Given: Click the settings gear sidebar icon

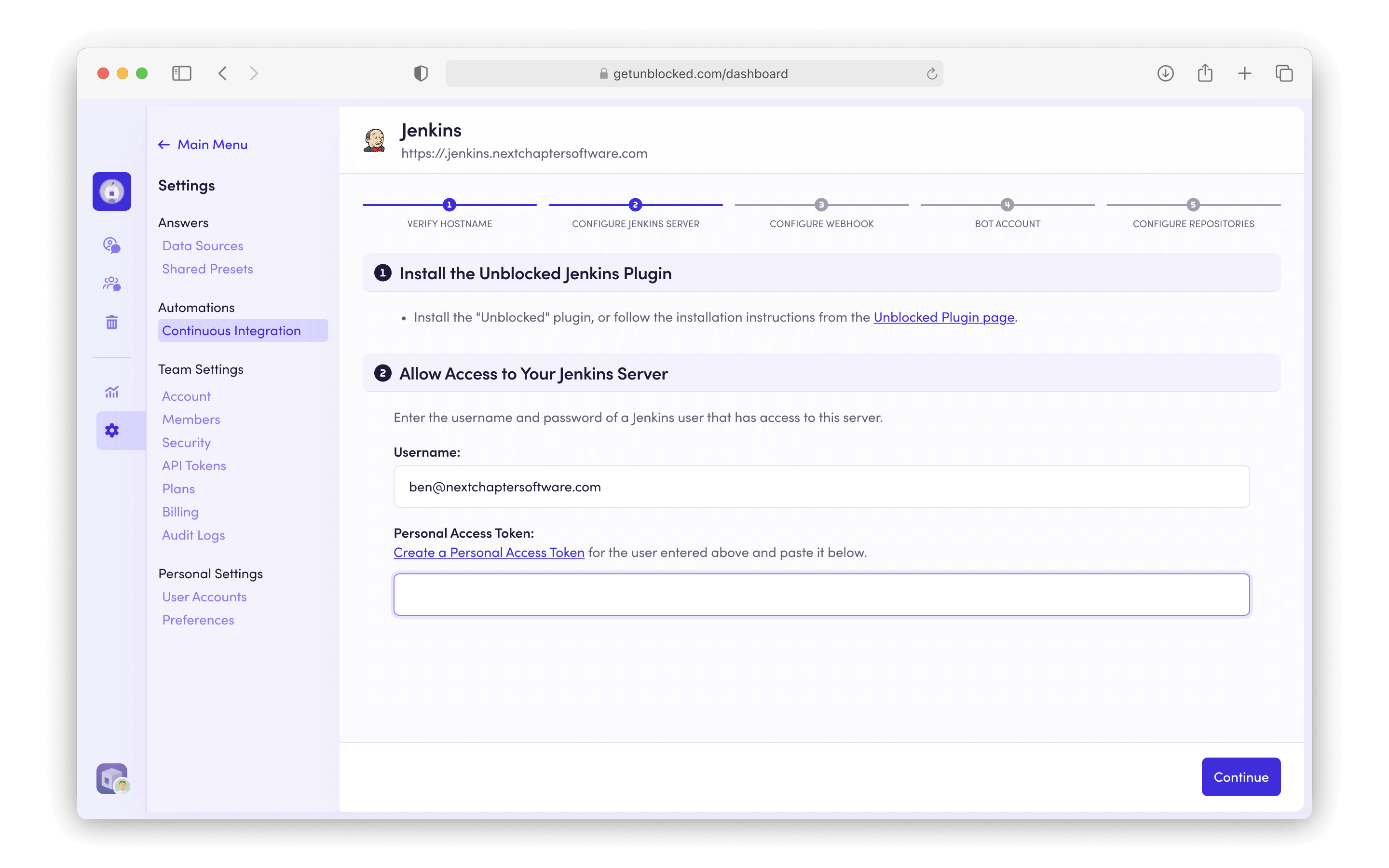Looking at the screenshot, I should tap(111, 431).
